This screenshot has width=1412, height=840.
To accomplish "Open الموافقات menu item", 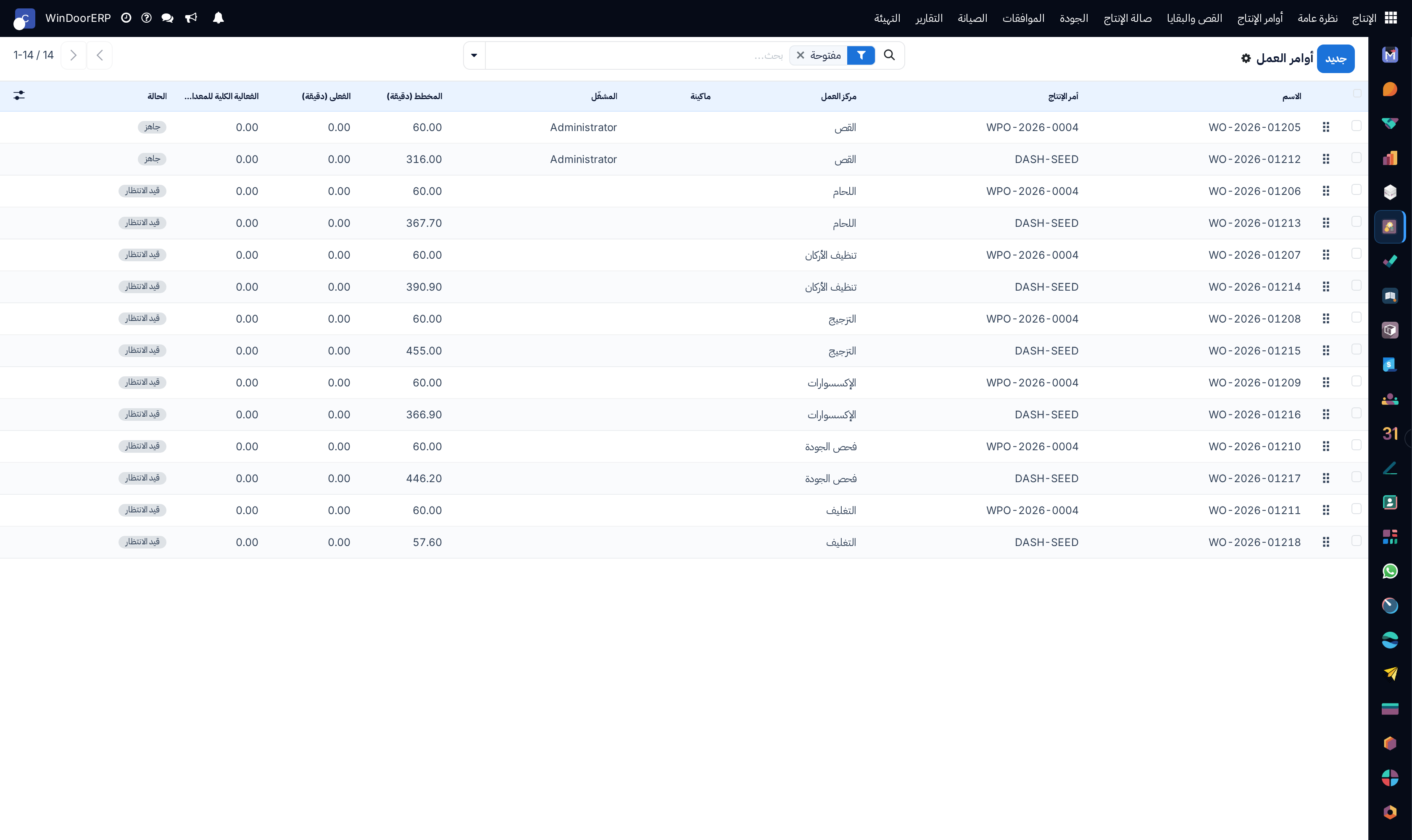I will click(x=1023, y=18).
